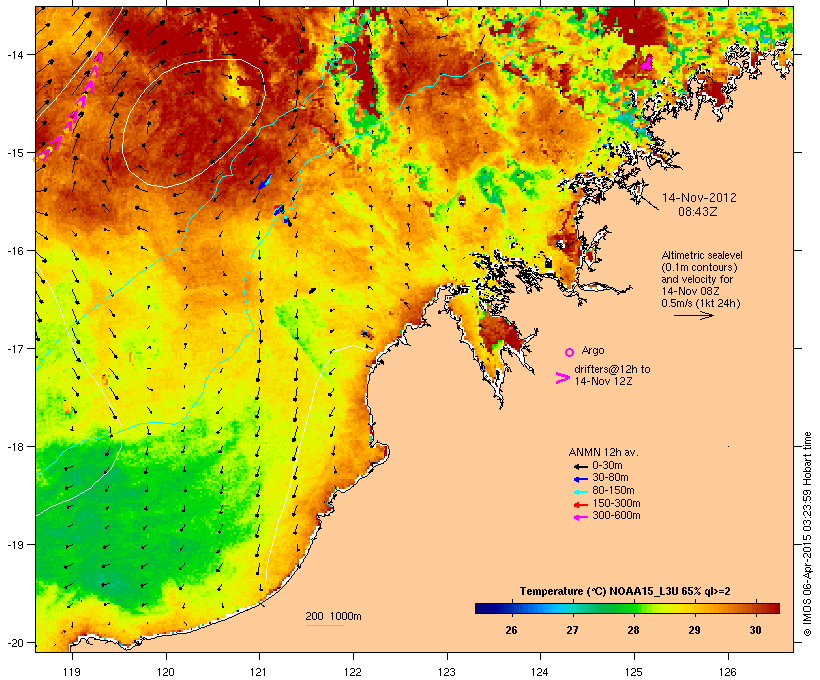Click the magenta 300-600m legend arrow
Screen dimensions: 820x680
(580, 517)
